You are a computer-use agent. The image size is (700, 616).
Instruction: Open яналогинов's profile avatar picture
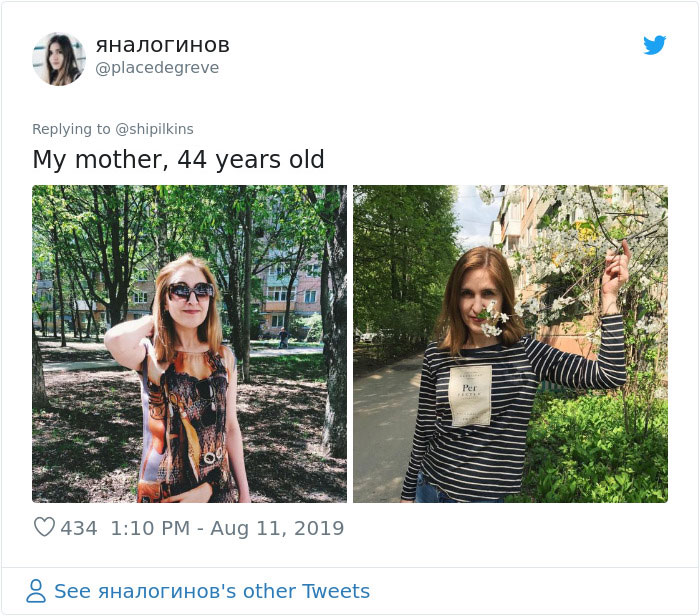coord(58,58)
